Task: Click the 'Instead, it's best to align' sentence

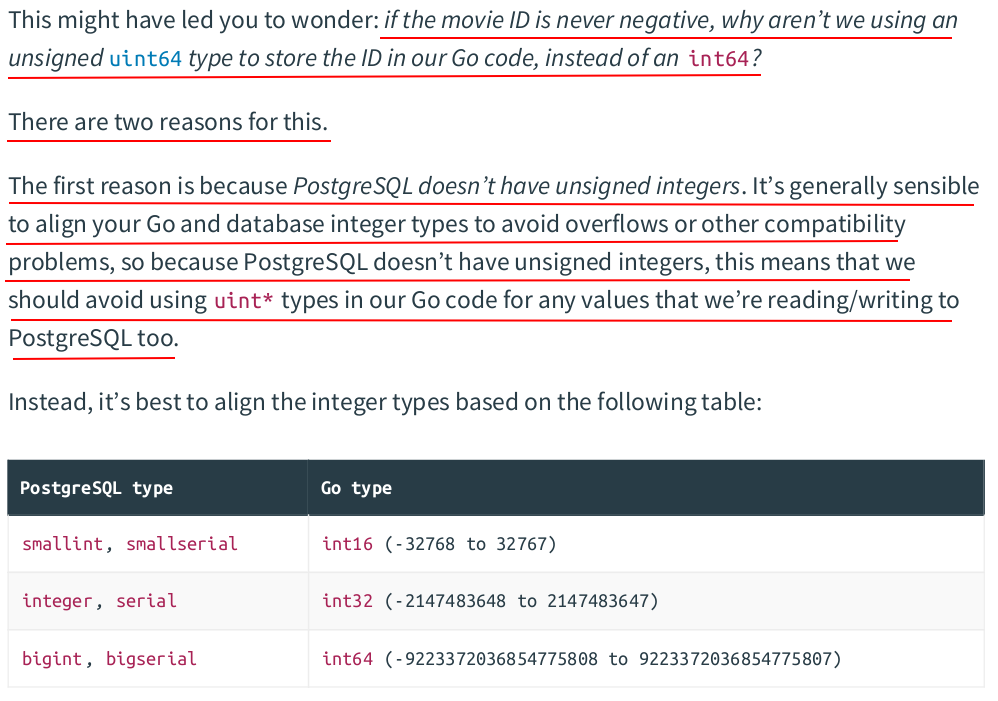Action: [x=385, y=402]
